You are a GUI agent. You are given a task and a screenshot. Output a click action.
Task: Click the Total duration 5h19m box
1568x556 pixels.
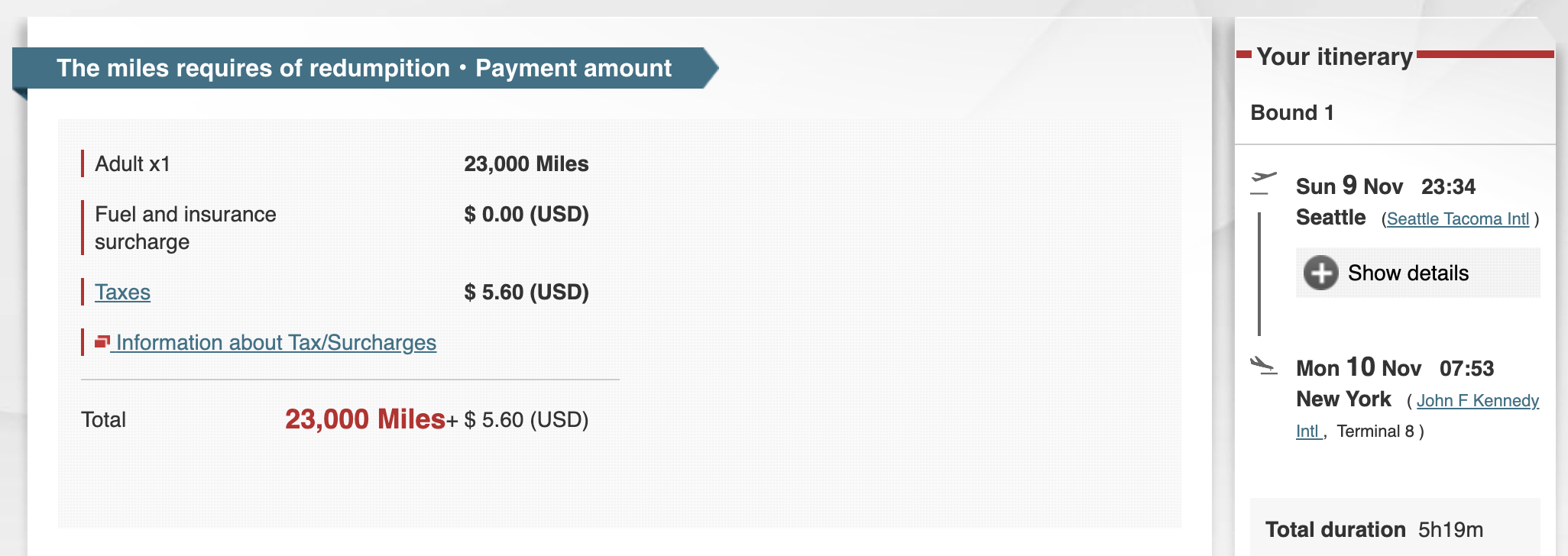tap(1374, 529)
